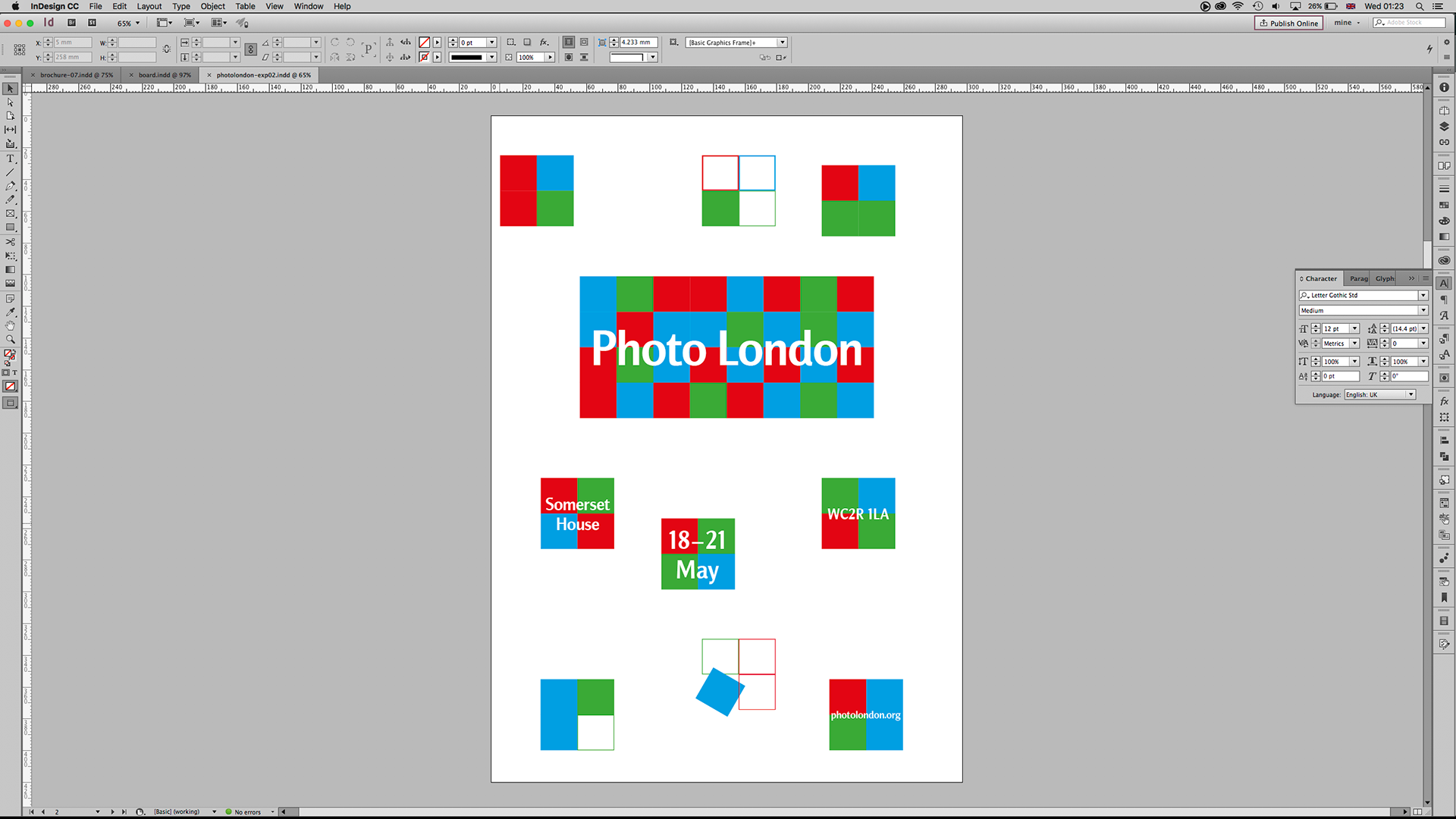Toggle formatting affects text button
The height and width of the screenshot is (819, 1456).
pyautogui.click(x=14, y=372)
